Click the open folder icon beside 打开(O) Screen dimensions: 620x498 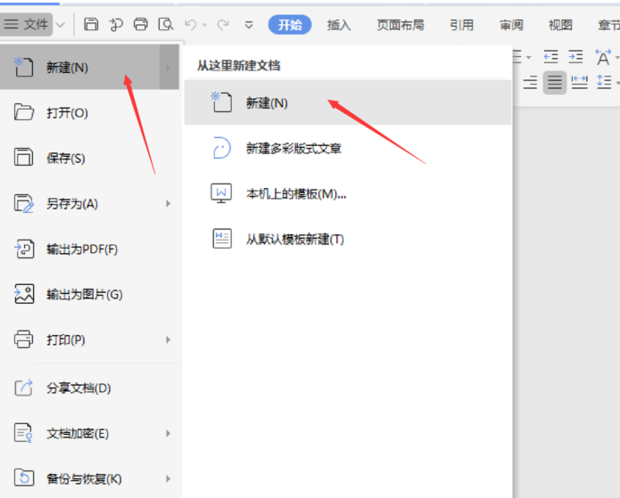(24, 112)
